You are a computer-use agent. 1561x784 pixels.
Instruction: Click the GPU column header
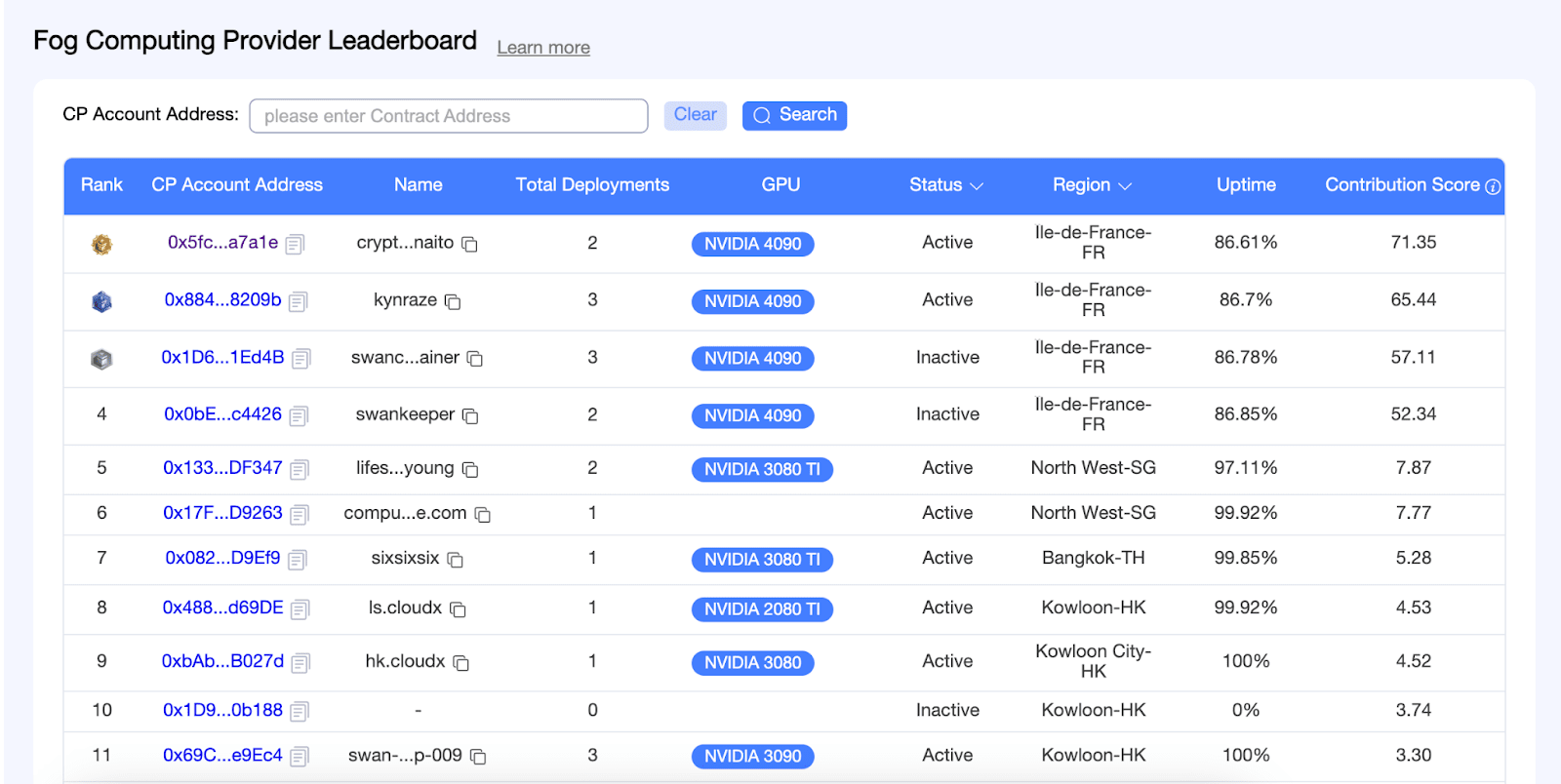[780, 185]
